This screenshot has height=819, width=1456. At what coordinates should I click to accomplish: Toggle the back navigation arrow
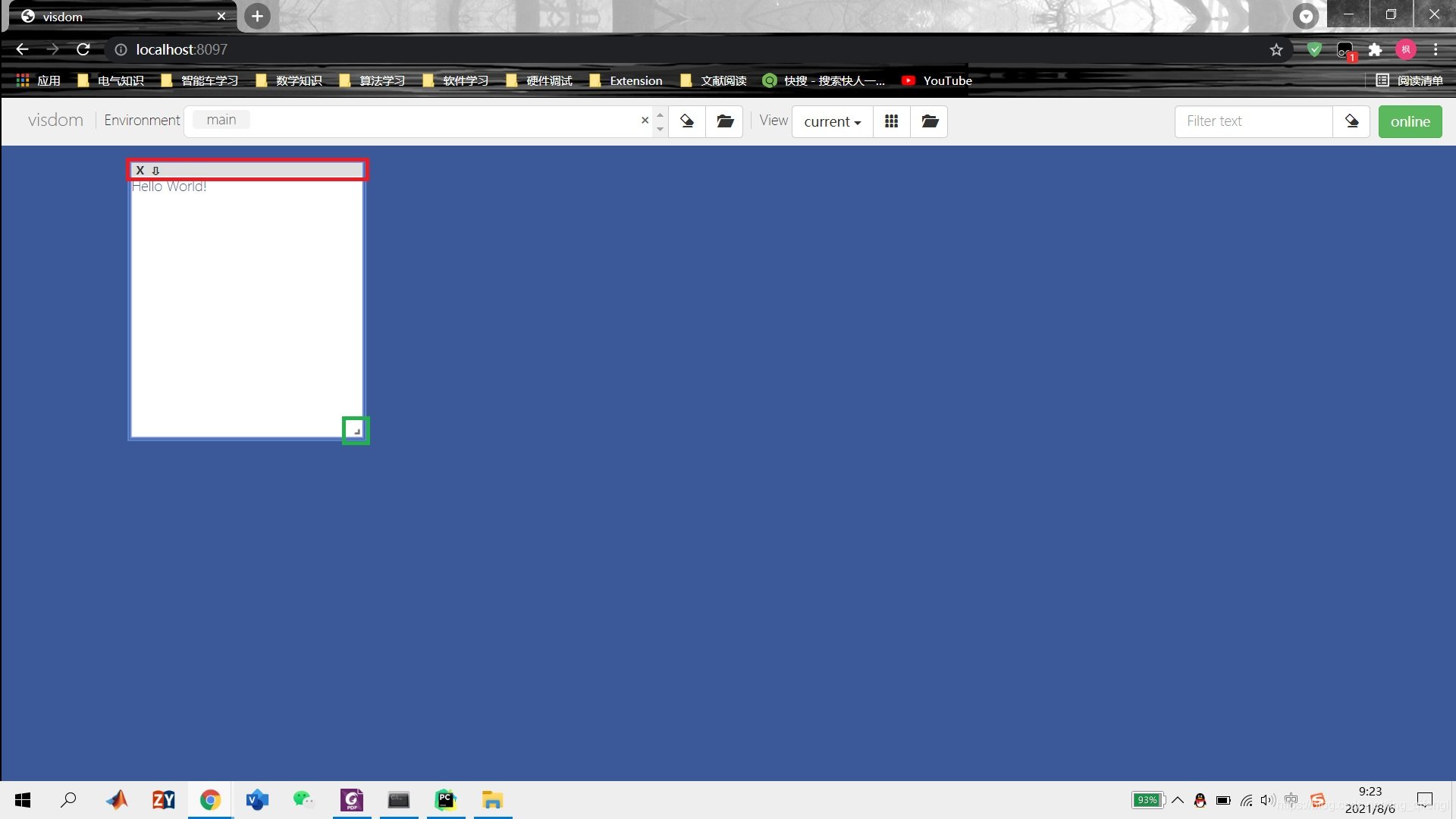coord(21,49)
